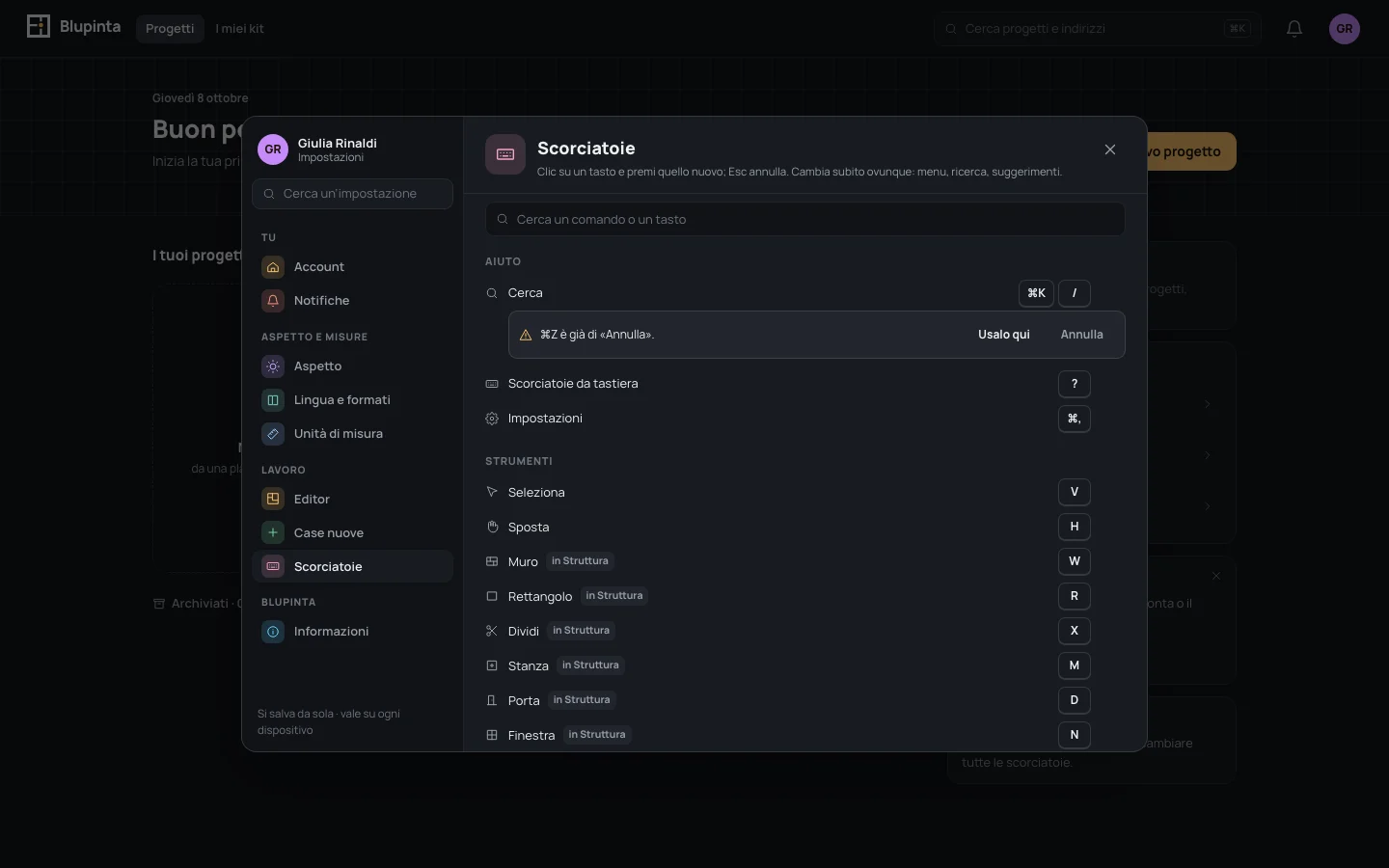Open Account settings icon
This screenshot has width=1389, height=868.
273,267
